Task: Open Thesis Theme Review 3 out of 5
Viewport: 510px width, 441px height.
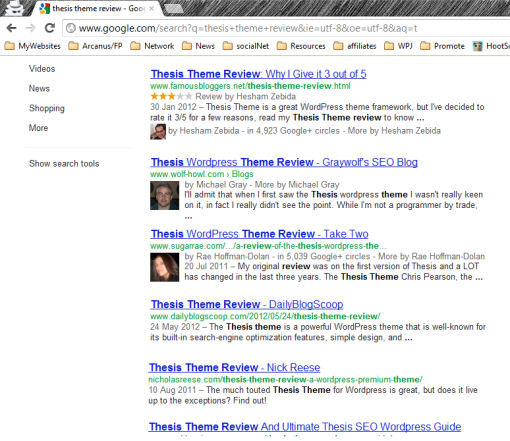Action: click(258, 74)
